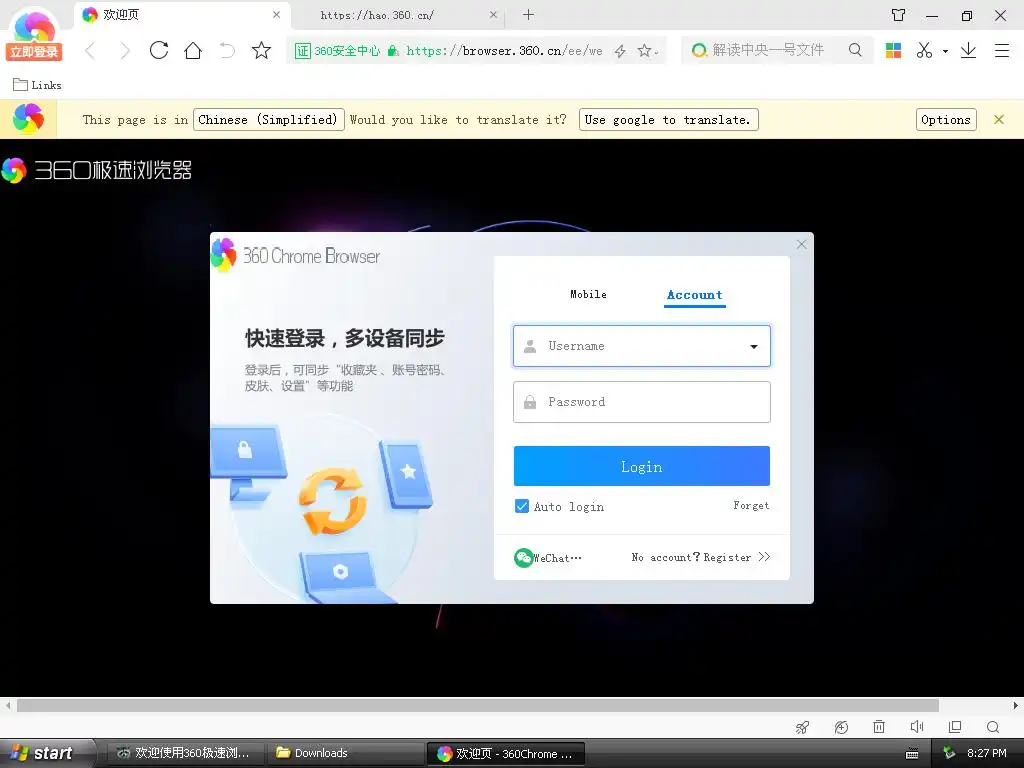
Task: Click the lightning speed mode icon
Action: pyautogui.click(x=620, y=51)
